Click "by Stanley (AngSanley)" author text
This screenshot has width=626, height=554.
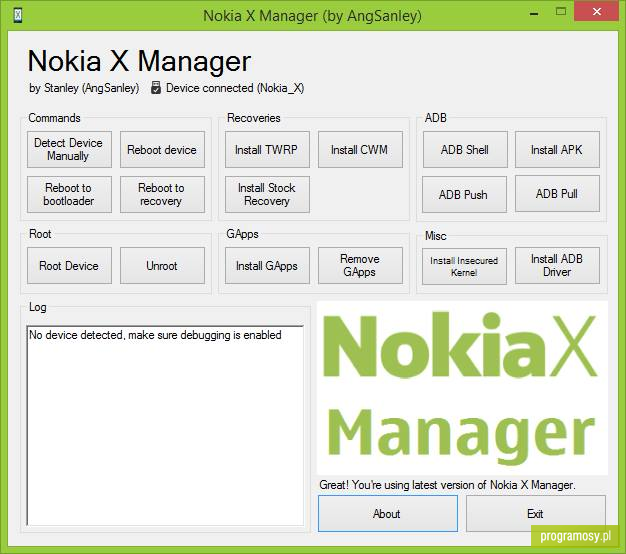84,88
